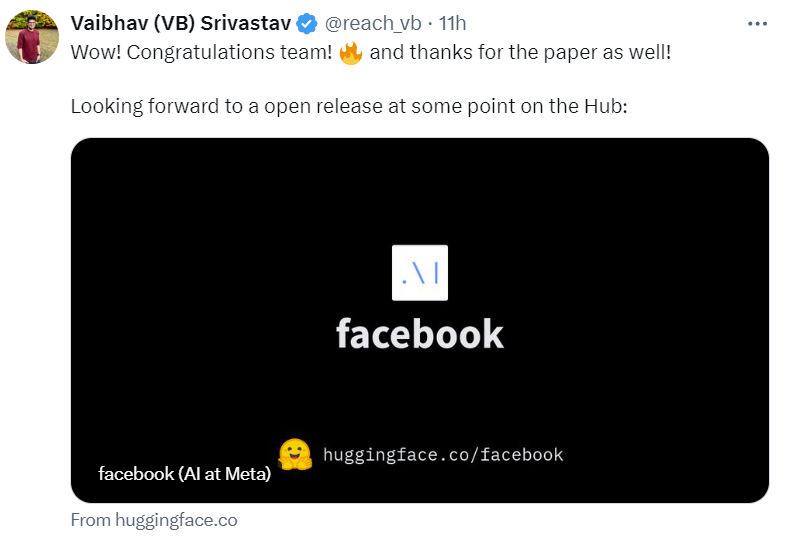Click the huggingface.co/facebook URL text
Screen dimensions: 789x536
(443, 455)
